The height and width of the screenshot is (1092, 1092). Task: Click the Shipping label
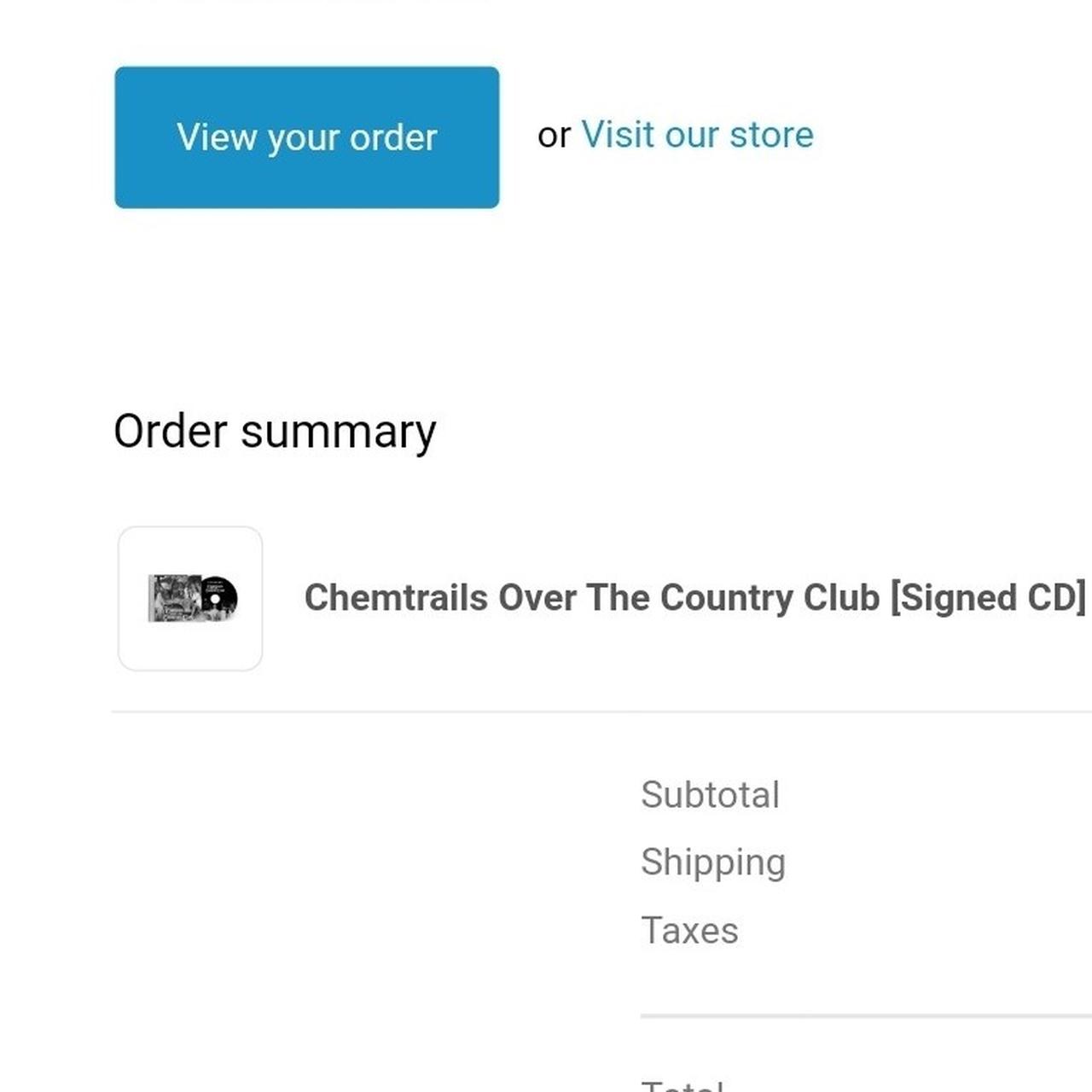713,863
